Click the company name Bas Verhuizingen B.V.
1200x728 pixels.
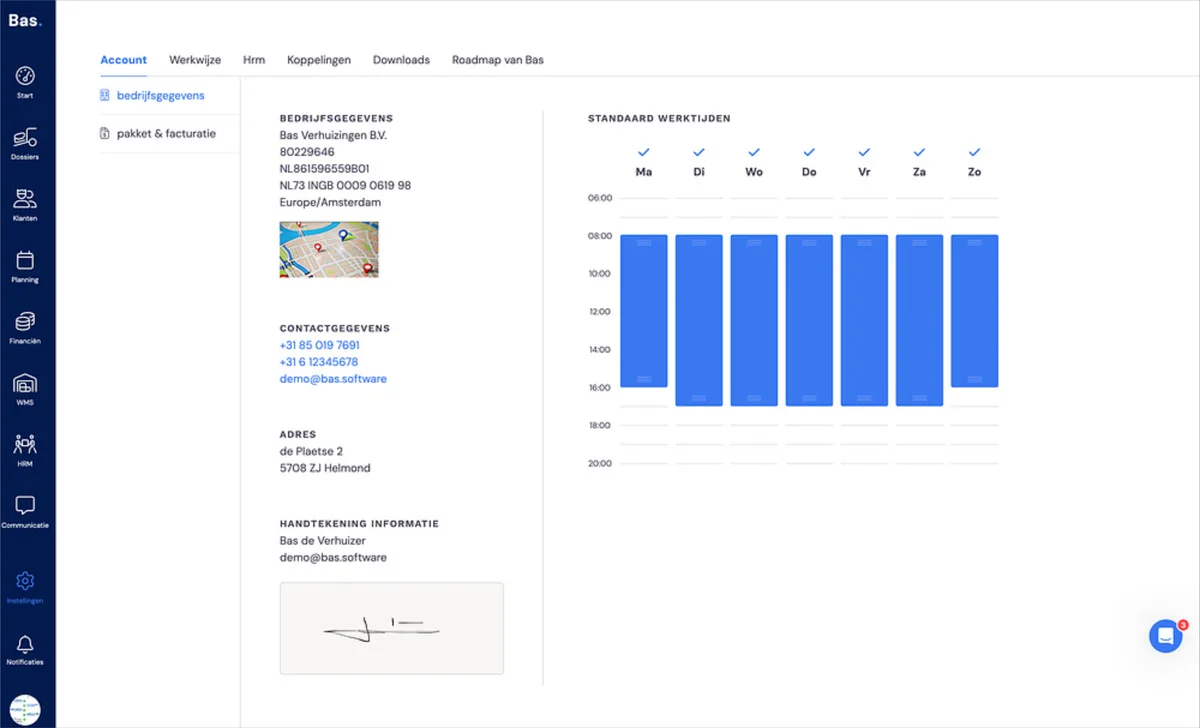coord(335,135)
